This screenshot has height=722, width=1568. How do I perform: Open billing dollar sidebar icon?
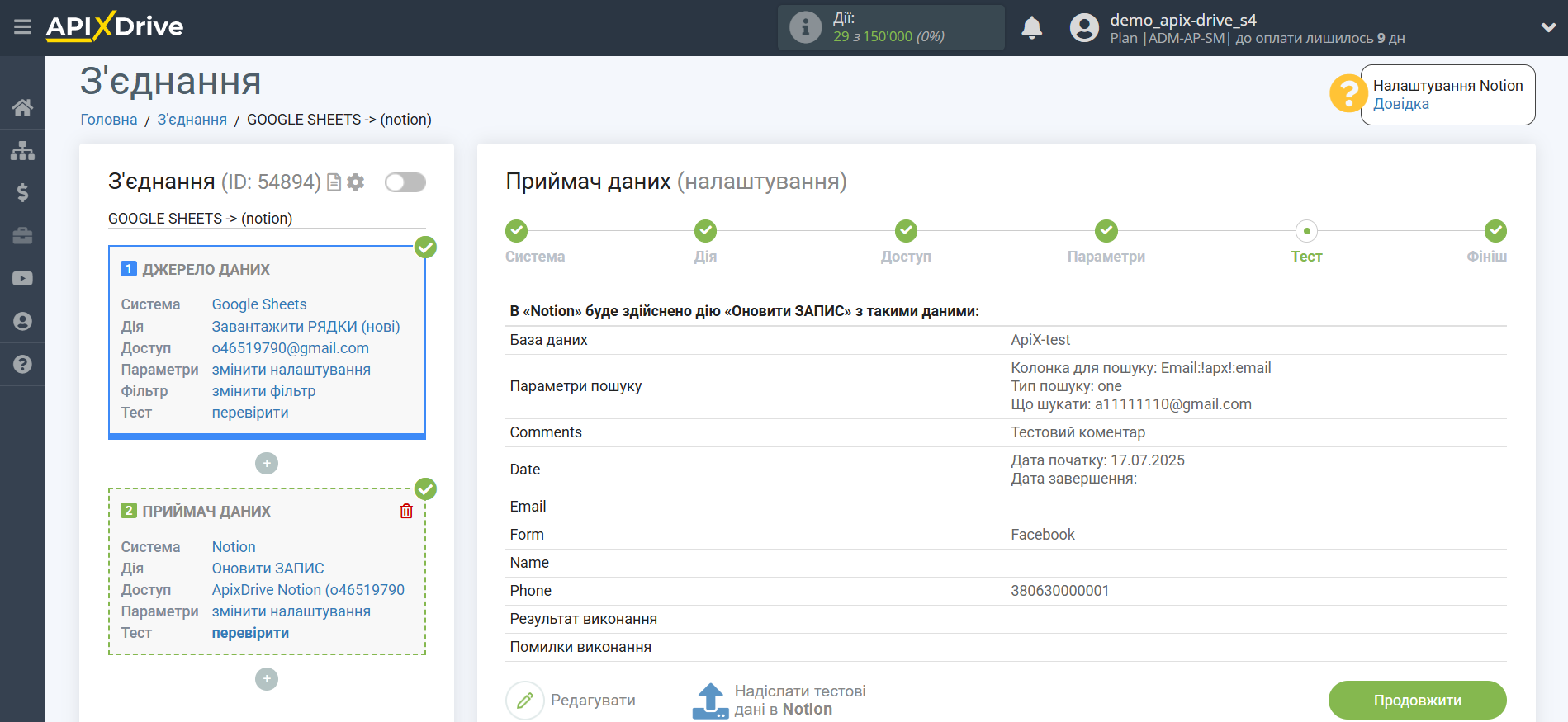coord(22,193)
